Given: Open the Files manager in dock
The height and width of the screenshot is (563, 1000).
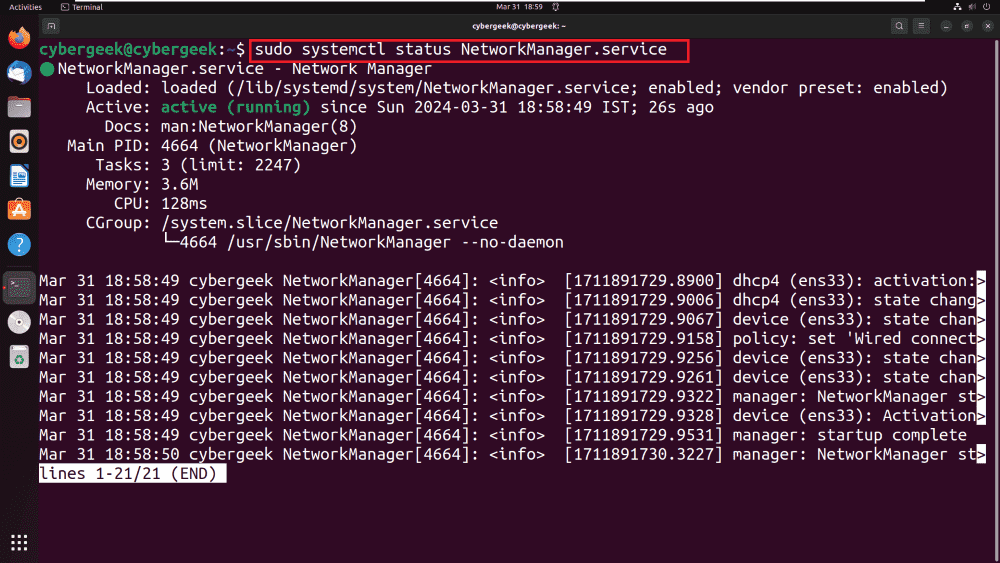Looking at the screenshot, I should [19, 107].
